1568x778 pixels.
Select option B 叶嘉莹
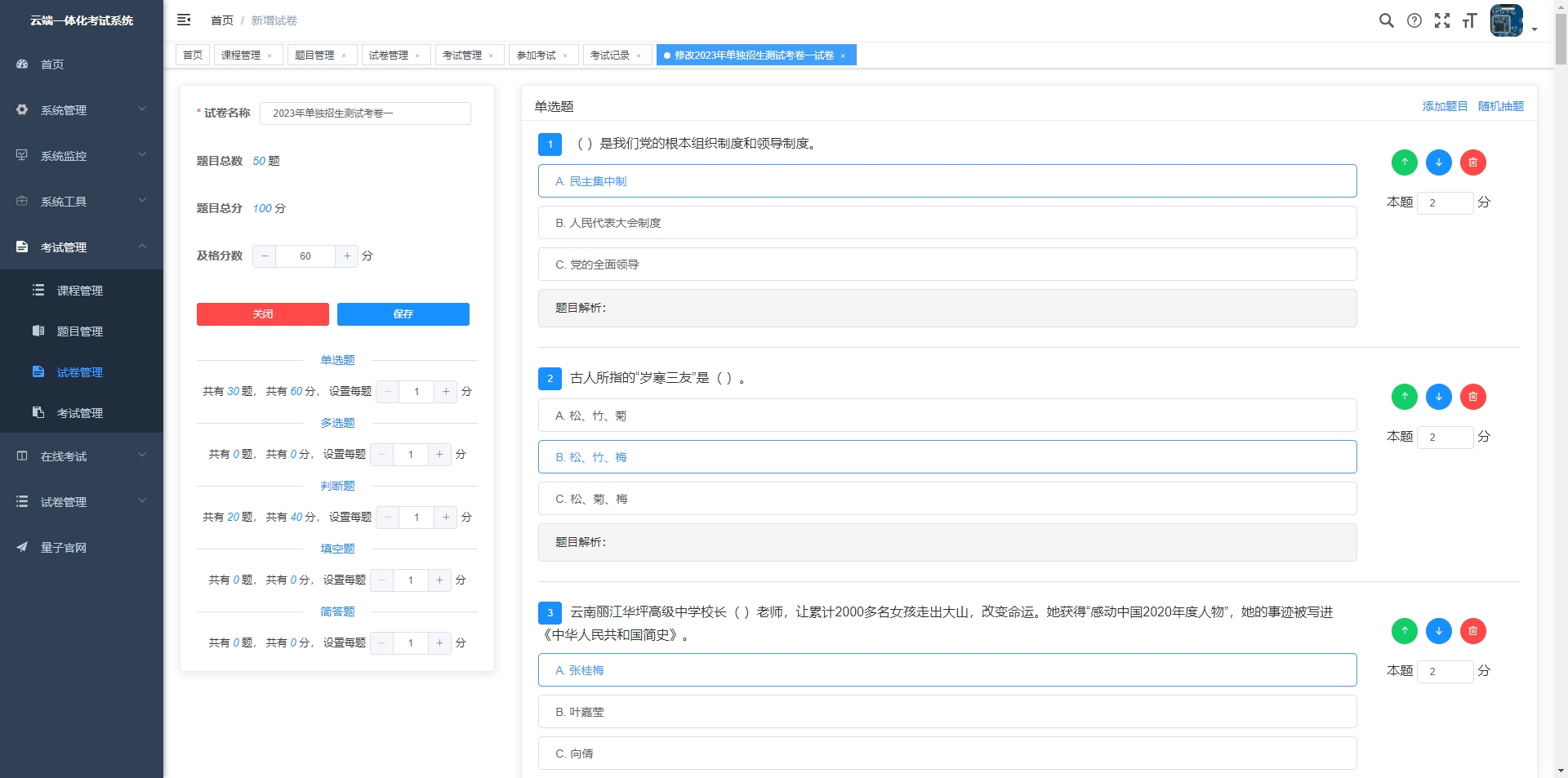pos(947,712)
